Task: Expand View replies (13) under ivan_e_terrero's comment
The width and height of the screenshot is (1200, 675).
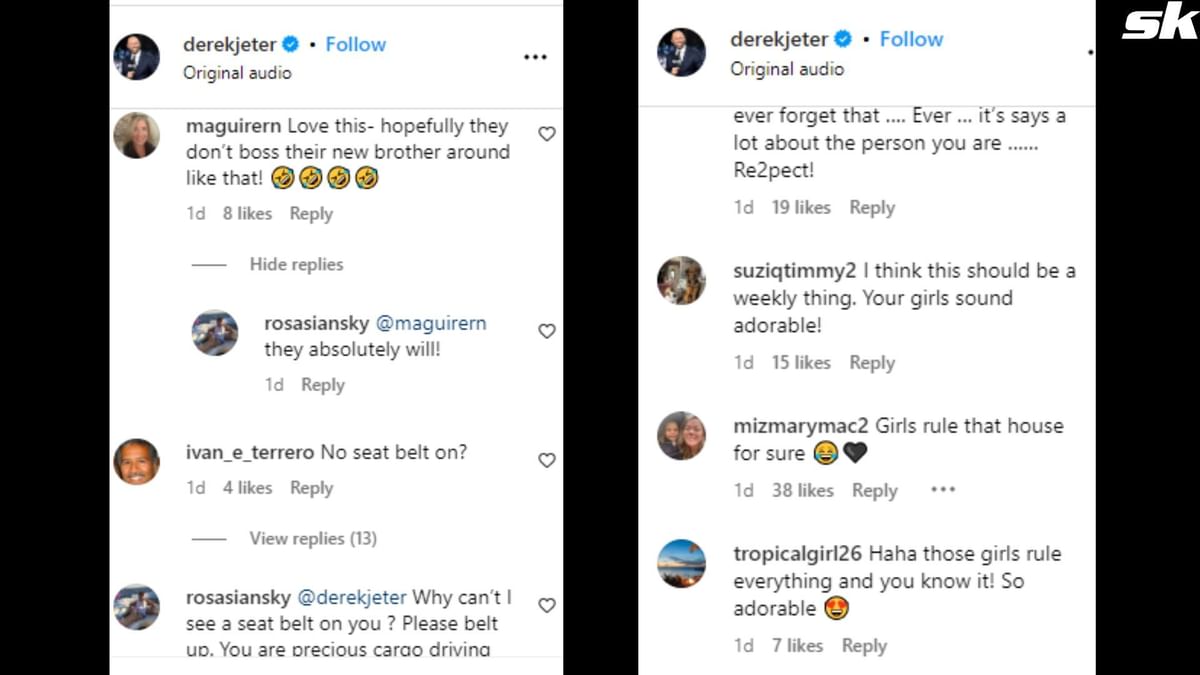Action: pyautogui.click(x=313, y=538)
